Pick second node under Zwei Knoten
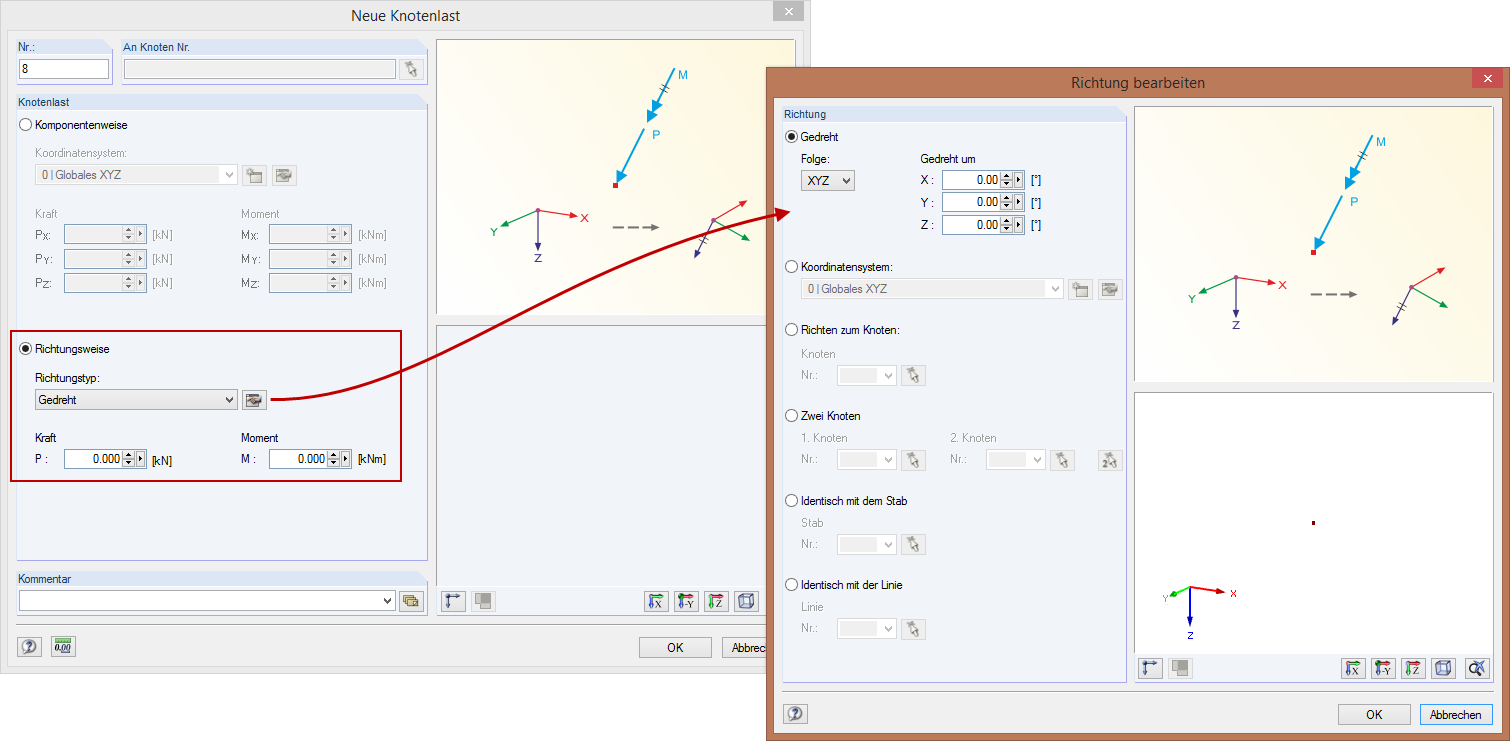The image size is (1510, 741). pos(1063,459)
